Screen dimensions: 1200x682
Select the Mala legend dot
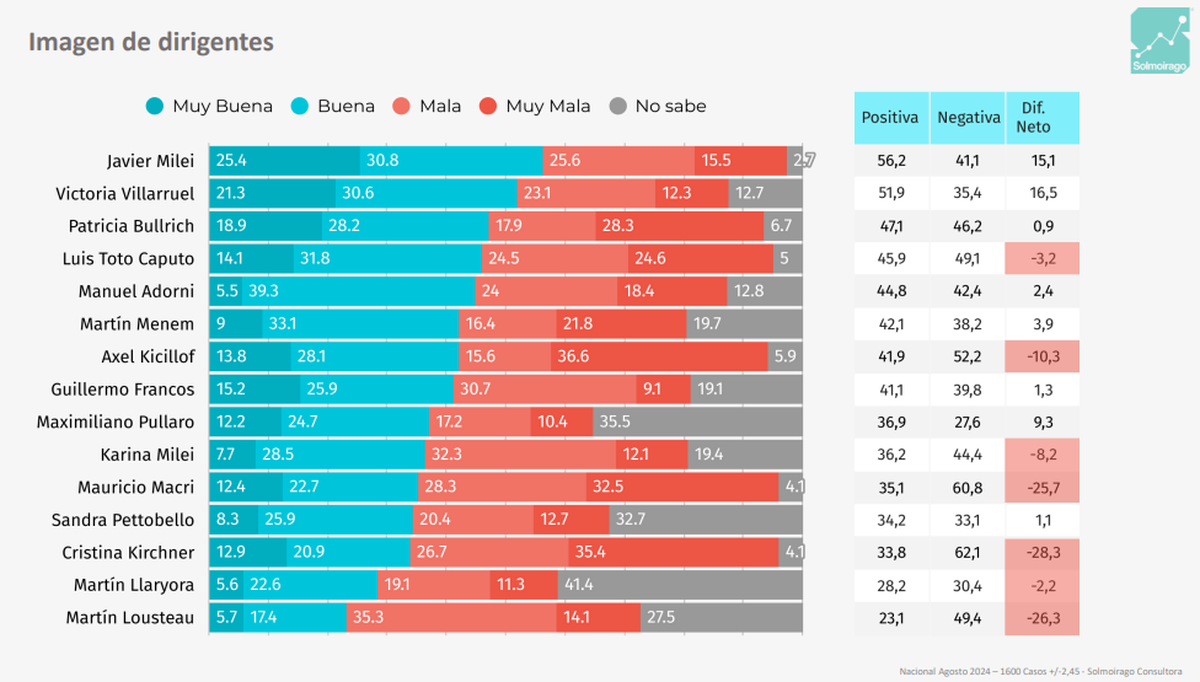pyautogui.click(x=402, y=106)
